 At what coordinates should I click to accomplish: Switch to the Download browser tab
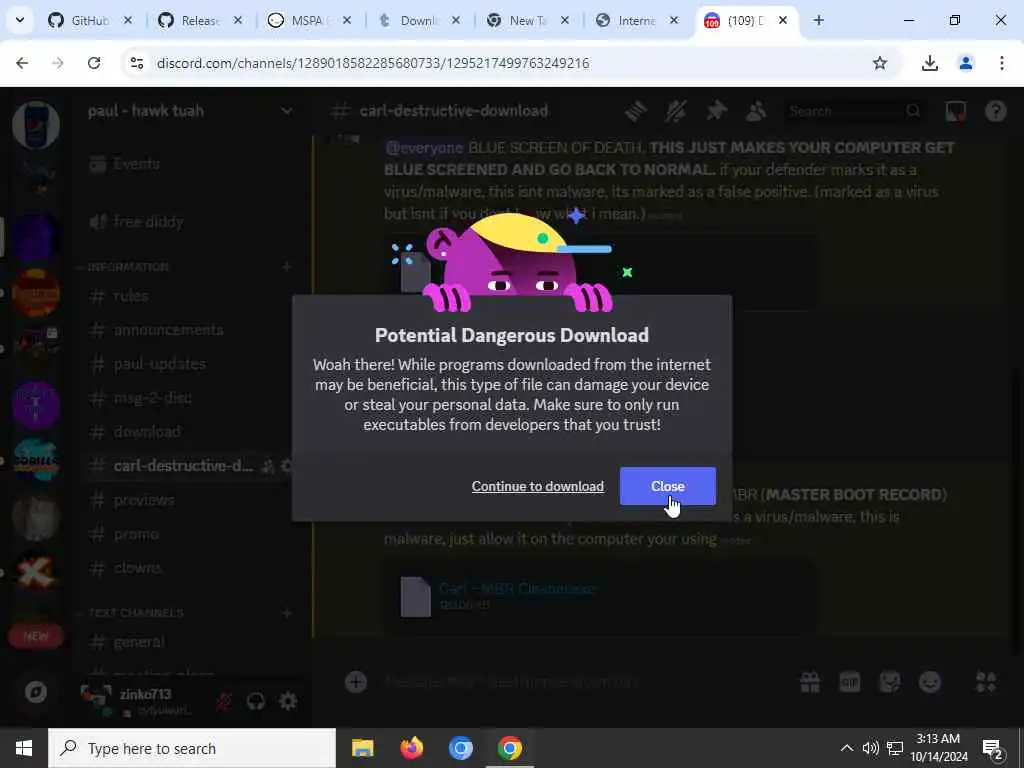tap(418, 20)
